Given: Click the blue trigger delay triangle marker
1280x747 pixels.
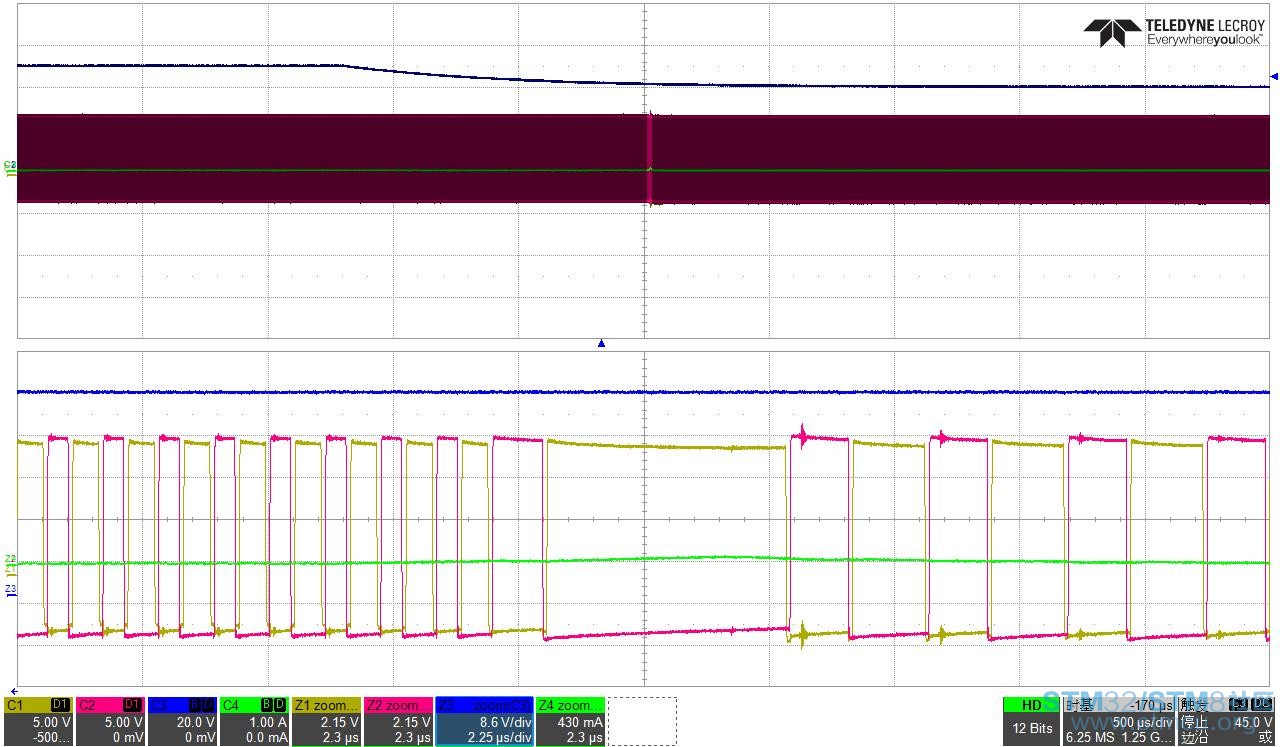Looking at the screenshot, I should [x=601, y=343].
